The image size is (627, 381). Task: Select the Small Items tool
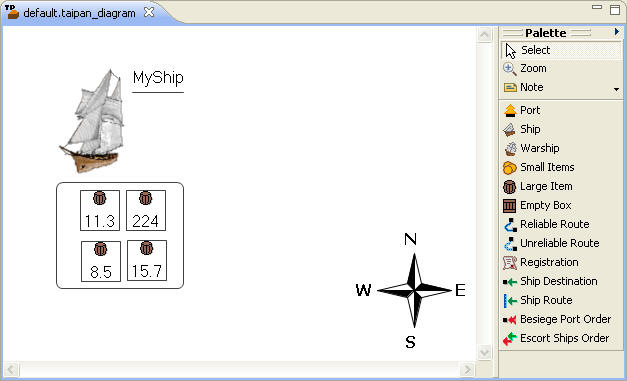pyautogui.click(x=560, y=167)
